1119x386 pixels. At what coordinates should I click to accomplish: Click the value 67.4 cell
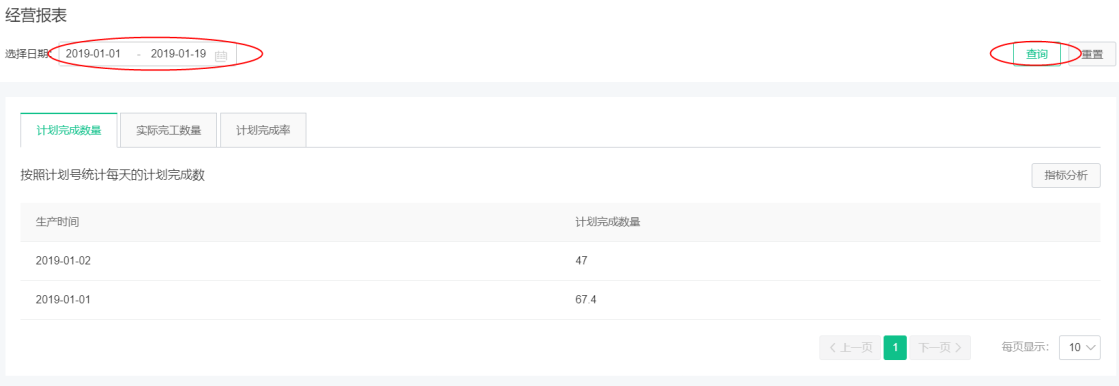pyautogui.click(x=586, y=300)
